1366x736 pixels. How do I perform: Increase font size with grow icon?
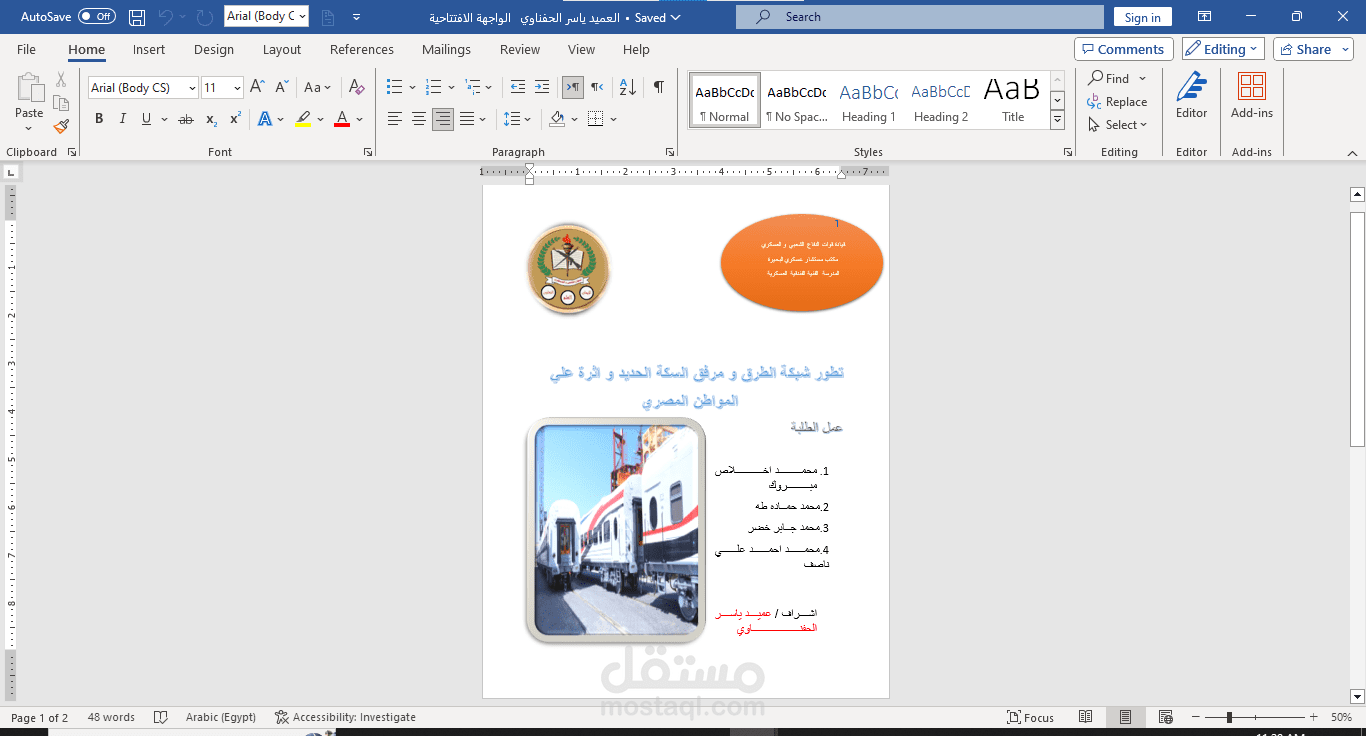tap(257, 87)
